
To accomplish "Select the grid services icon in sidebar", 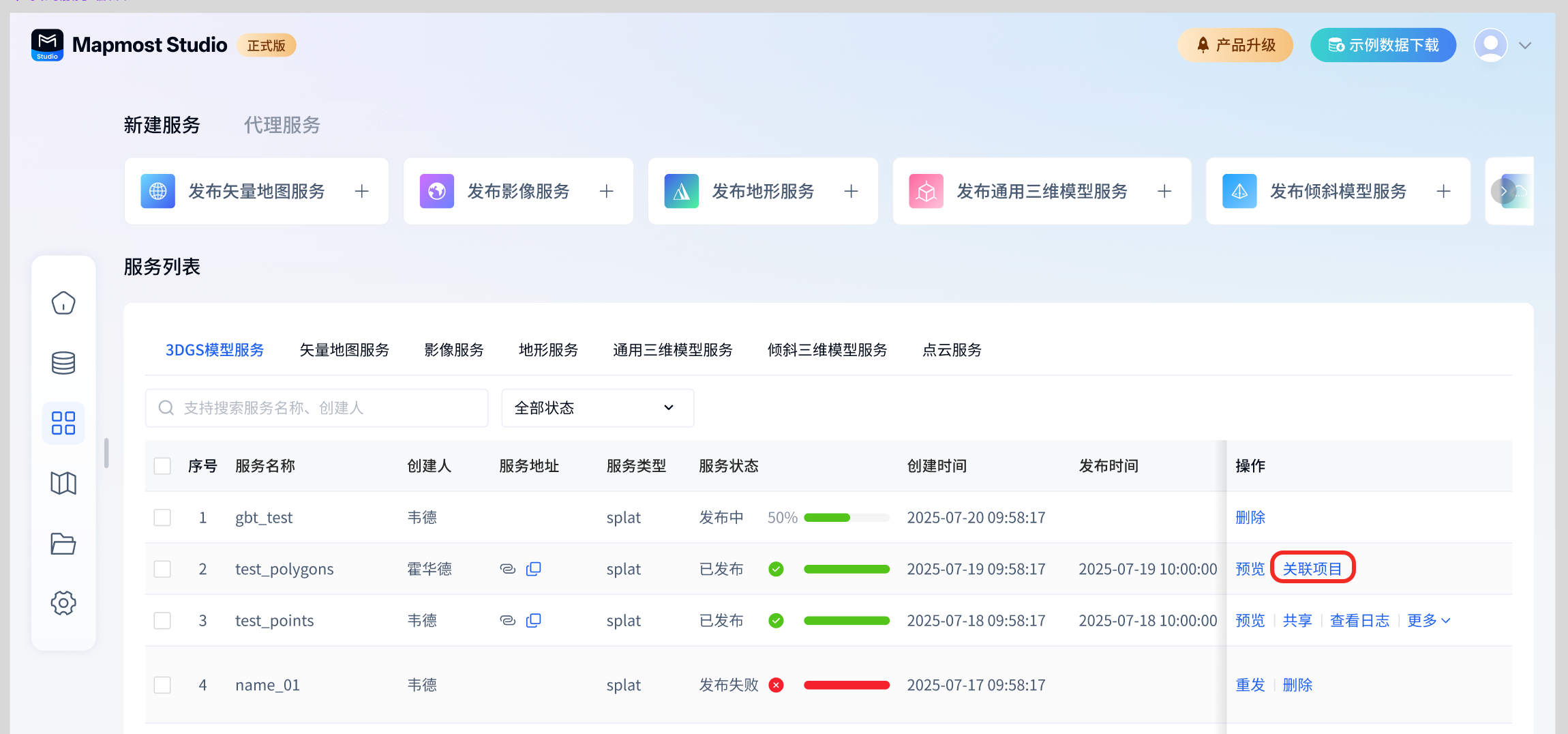I will pyautogui.click(x=63, y=423).
